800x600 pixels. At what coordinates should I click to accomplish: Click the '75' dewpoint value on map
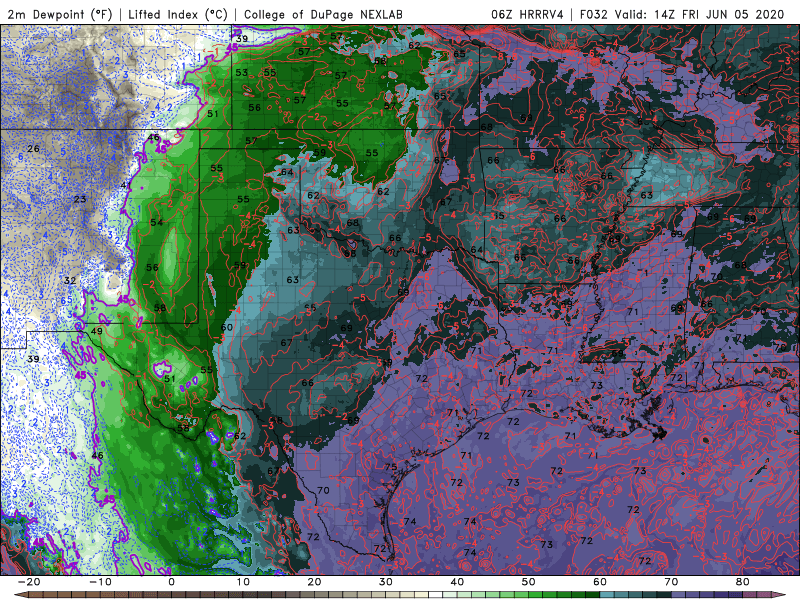[x=391, y=467]
